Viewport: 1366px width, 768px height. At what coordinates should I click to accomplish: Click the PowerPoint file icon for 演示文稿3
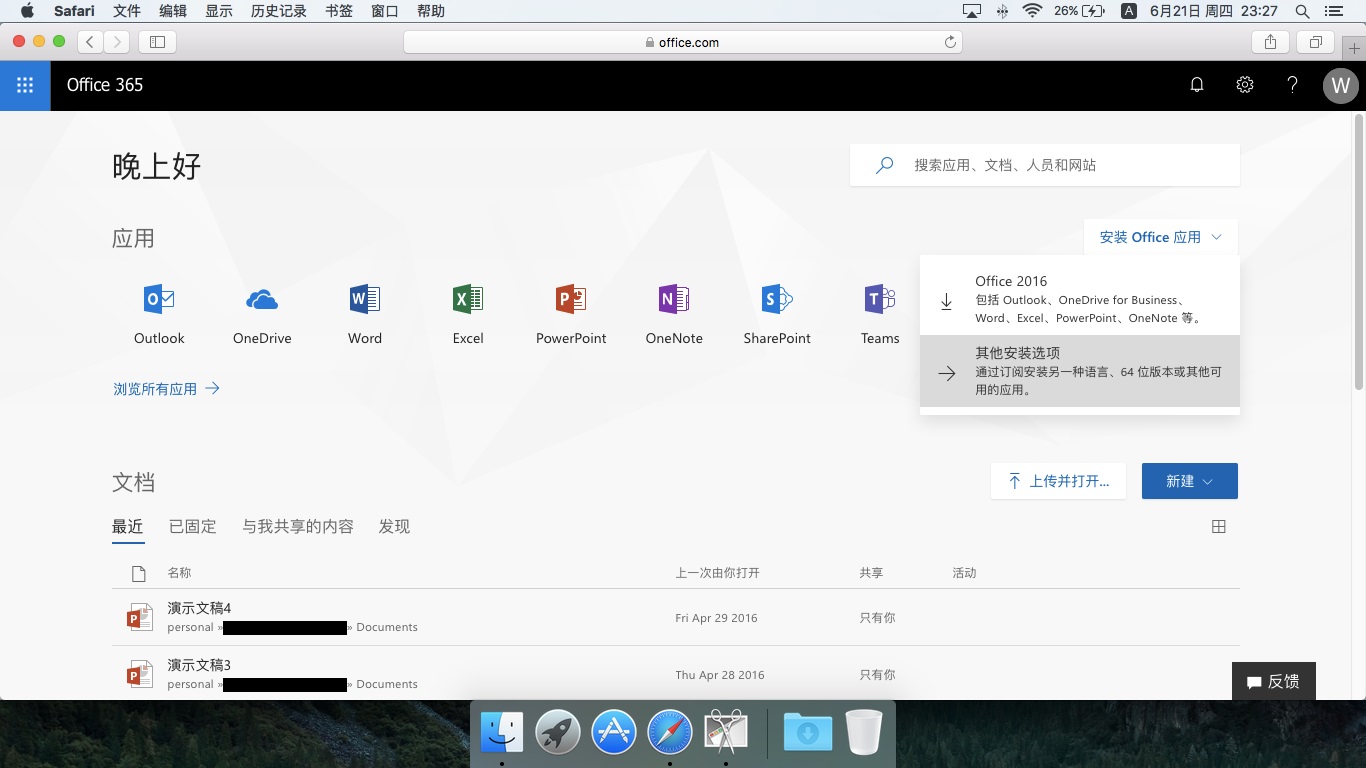[139, 674]
